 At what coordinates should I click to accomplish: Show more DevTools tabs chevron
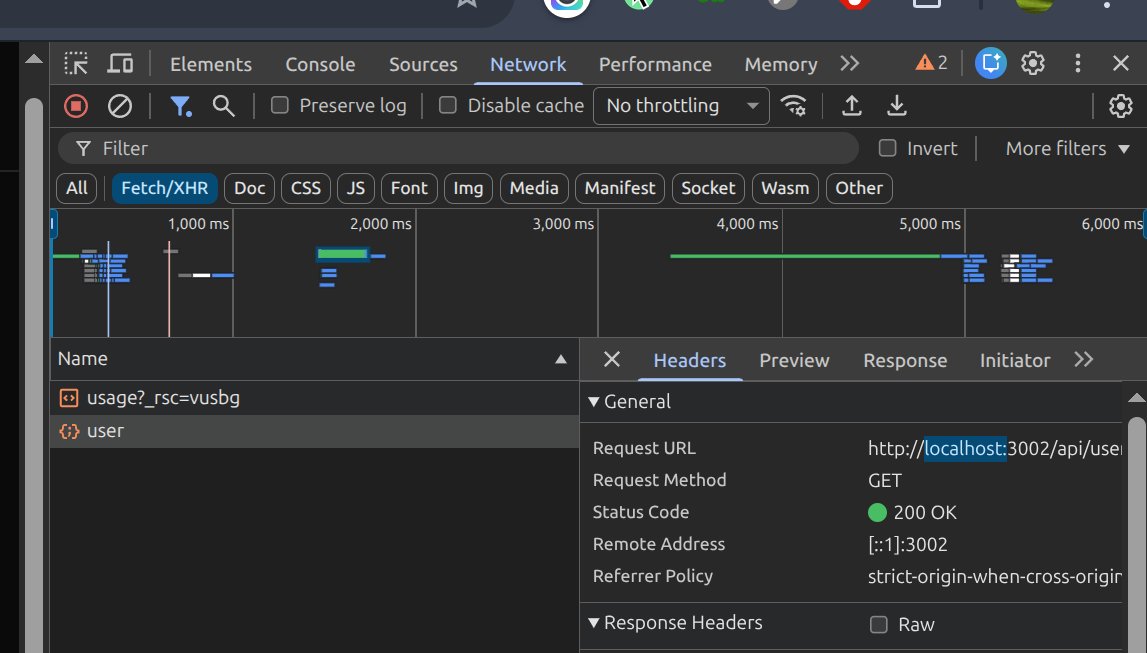(x=849, y=64)
